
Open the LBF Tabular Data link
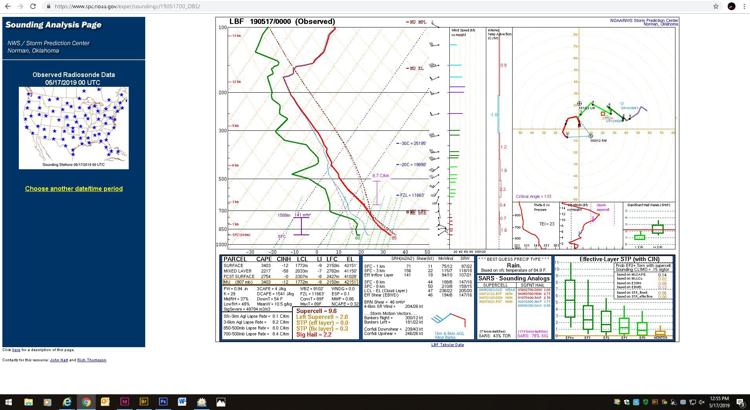click(x=447, y=344)
